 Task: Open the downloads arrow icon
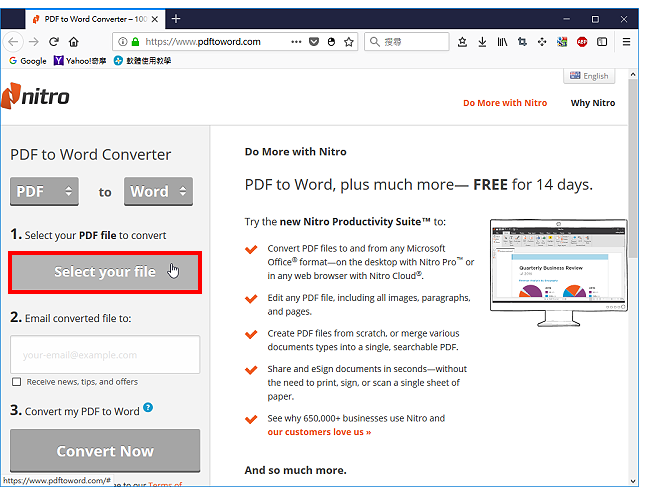pyautogui.click(x=482, y=42)
